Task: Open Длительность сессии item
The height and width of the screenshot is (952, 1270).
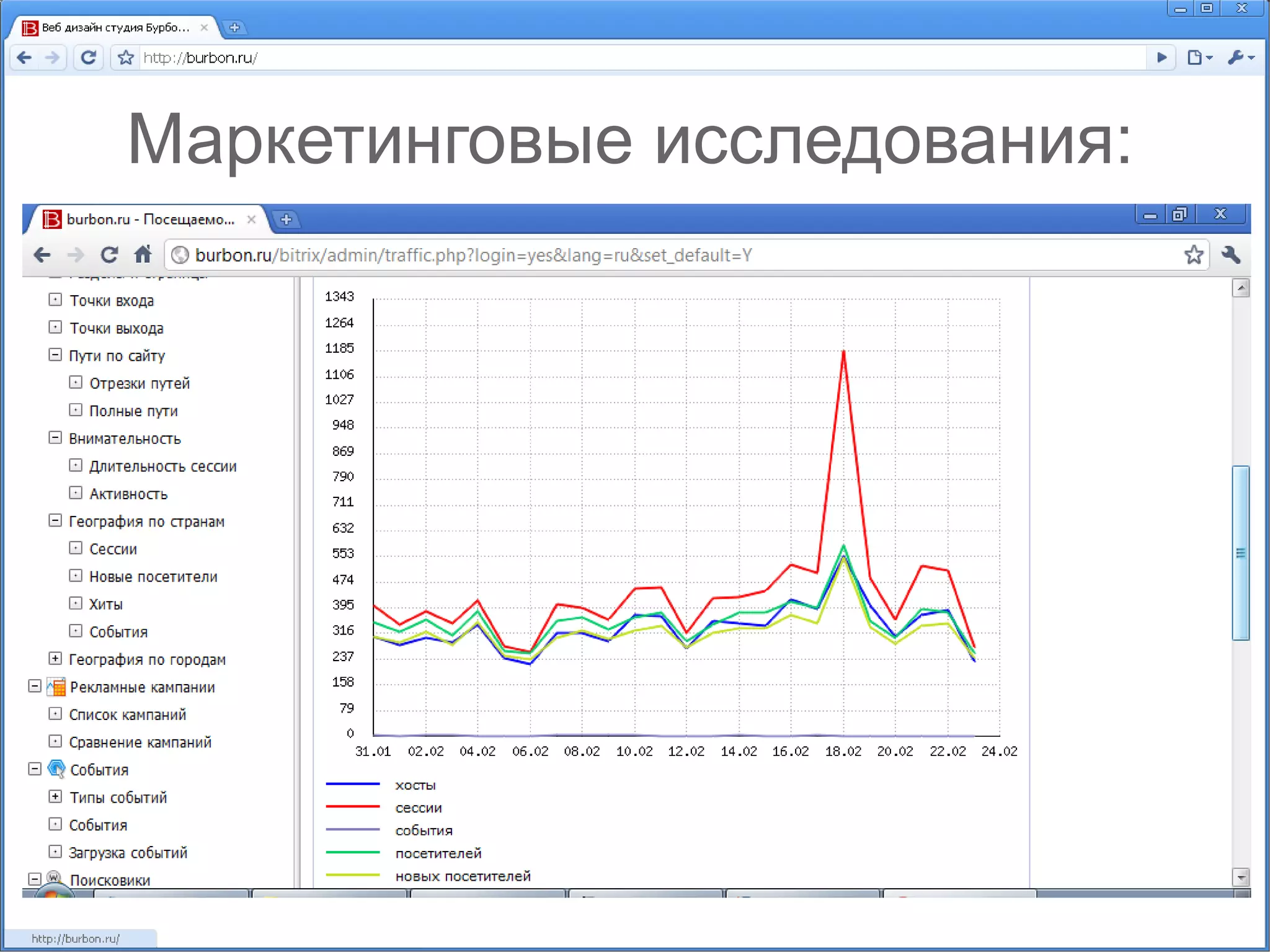Action: click(163, 466)
